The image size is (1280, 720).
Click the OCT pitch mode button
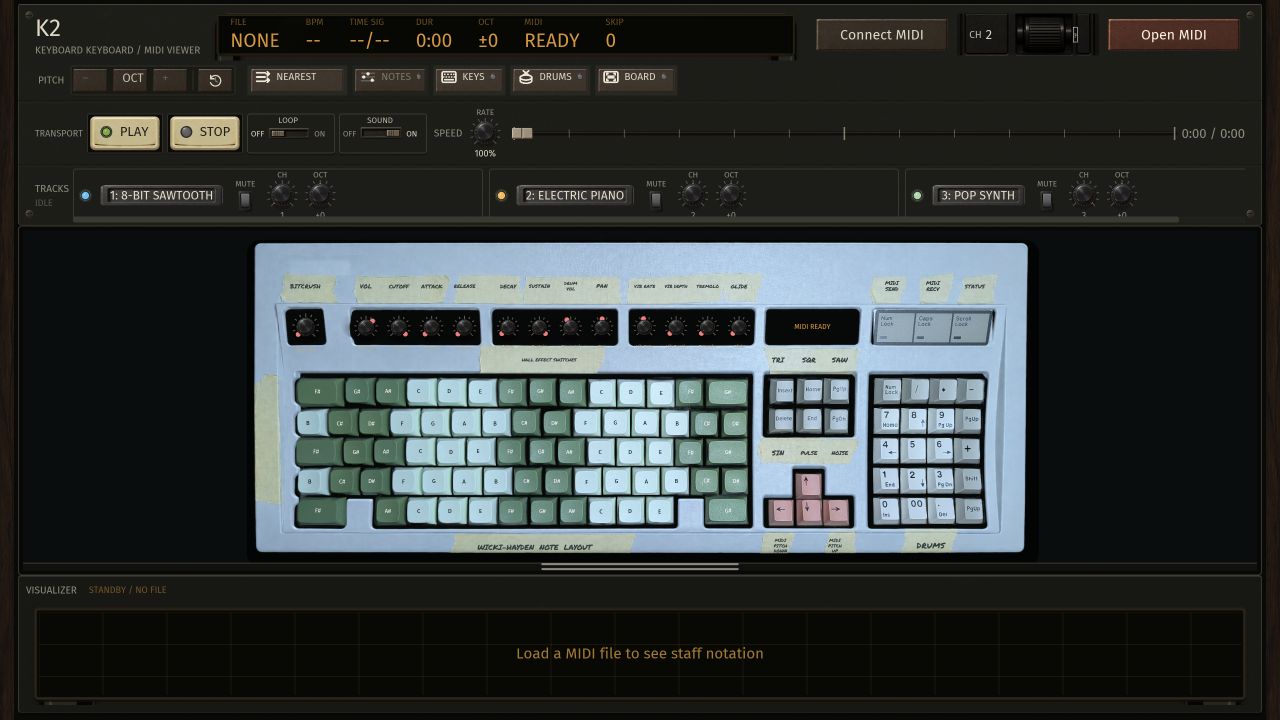tap(132, 80)
